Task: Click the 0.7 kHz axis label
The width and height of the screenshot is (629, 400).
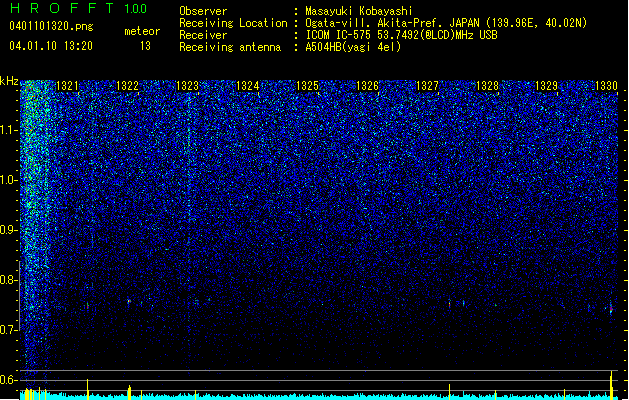Action: (9, 330)
